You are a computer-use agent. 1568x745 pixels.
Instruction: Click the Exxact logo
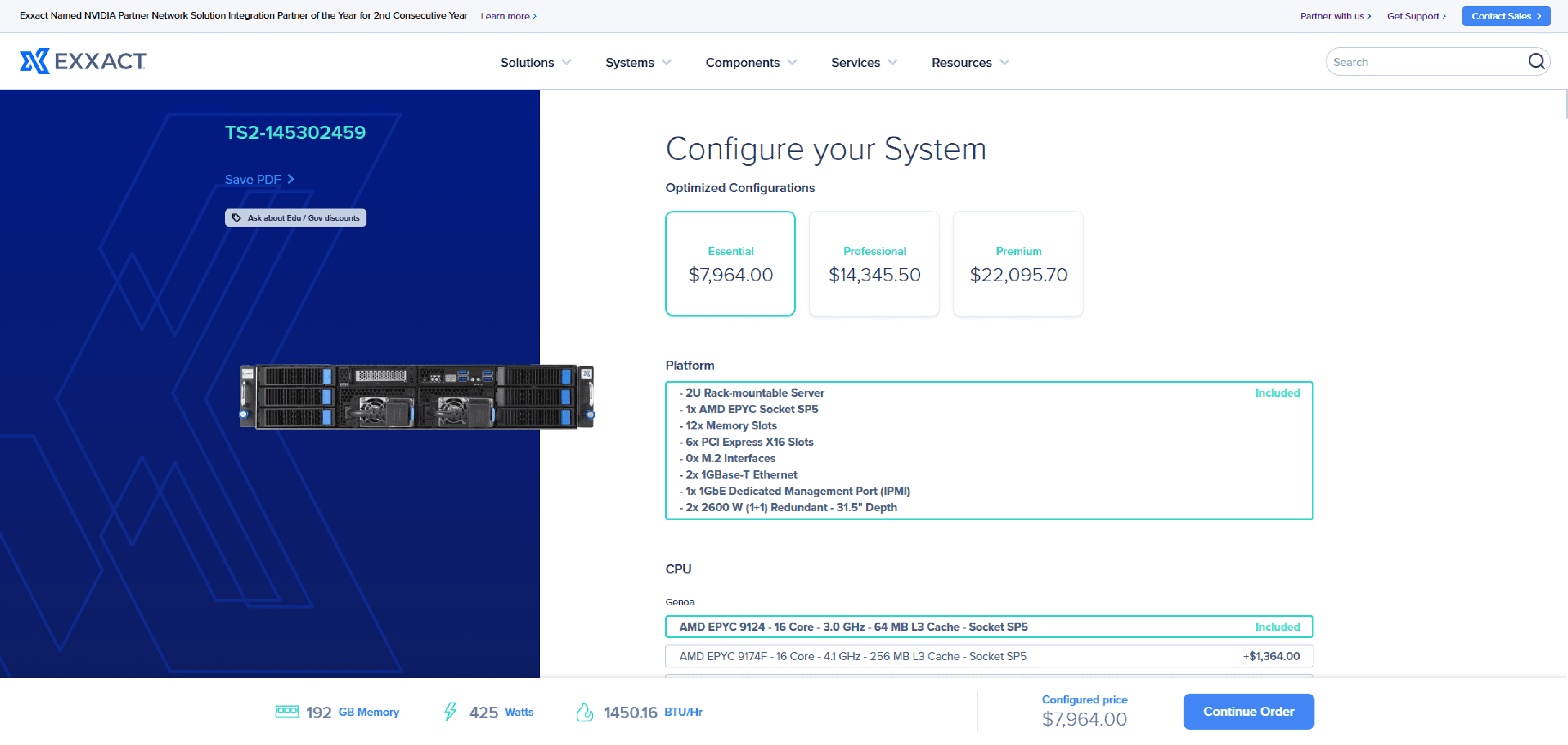83,62
